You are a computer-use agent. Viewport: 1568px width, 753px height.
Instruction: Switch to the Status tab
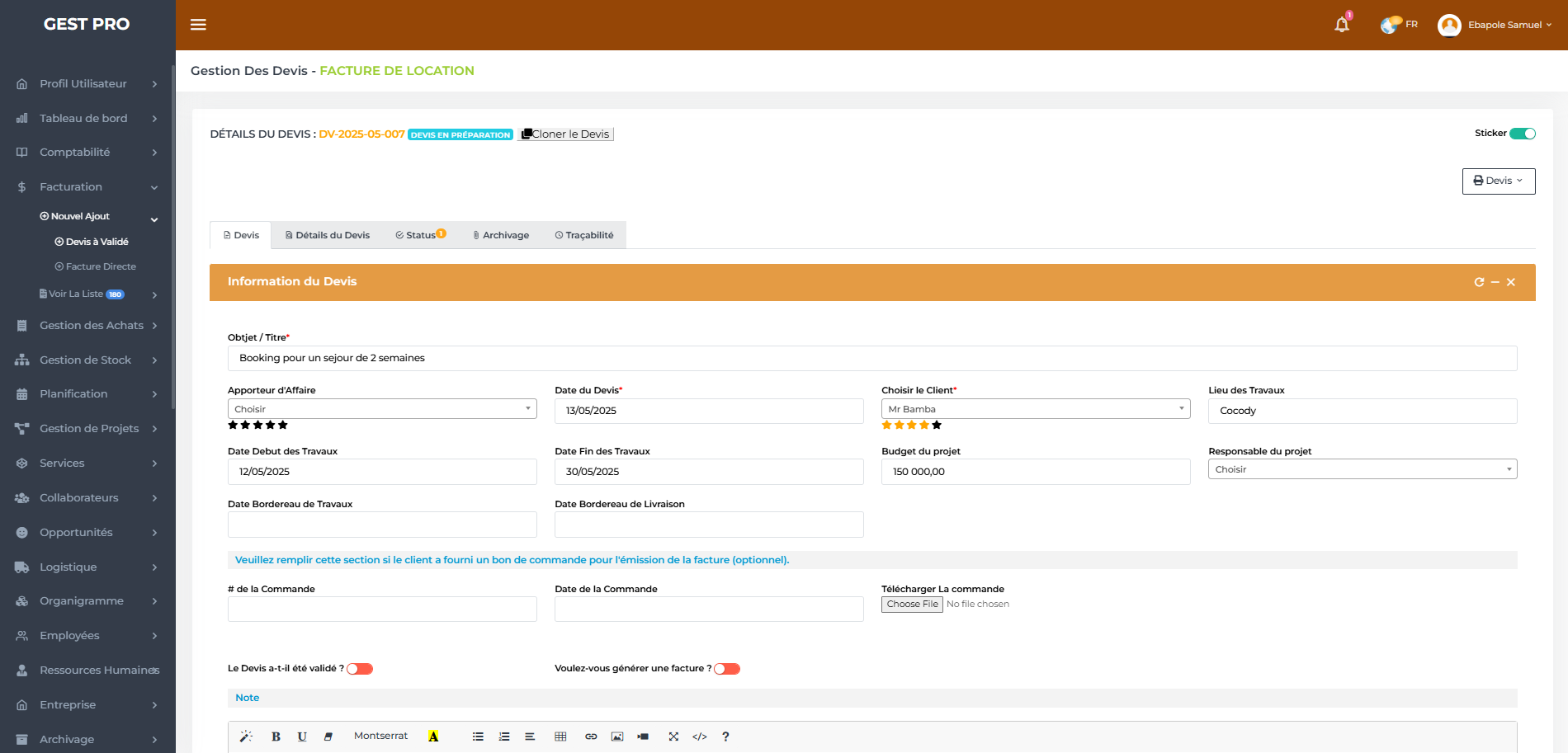(420, 235)
